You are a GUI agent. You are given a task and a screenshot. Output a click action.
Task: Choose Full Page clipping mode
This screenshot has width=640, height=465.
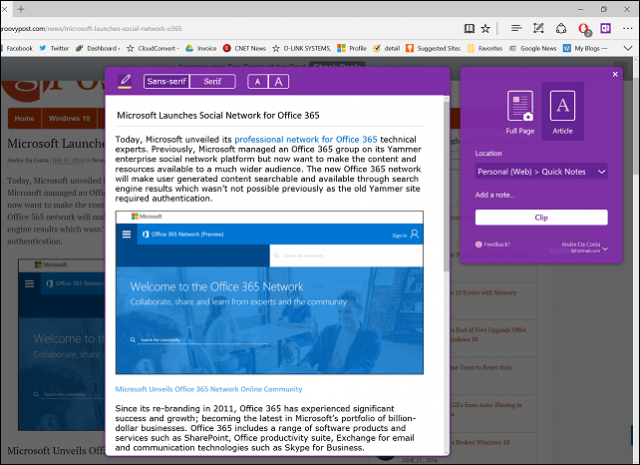(520, 112)
